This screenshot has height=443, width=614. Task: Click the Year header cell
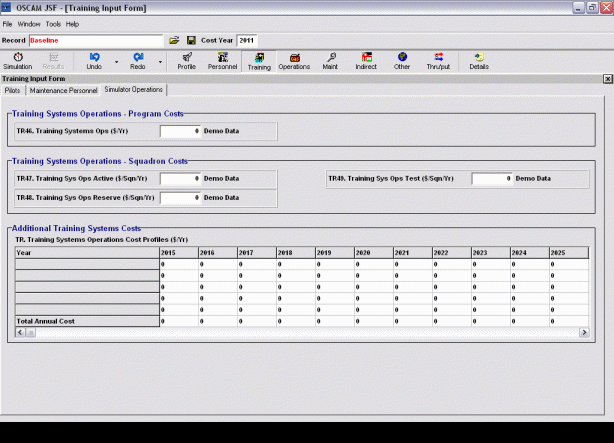point(87,253)
